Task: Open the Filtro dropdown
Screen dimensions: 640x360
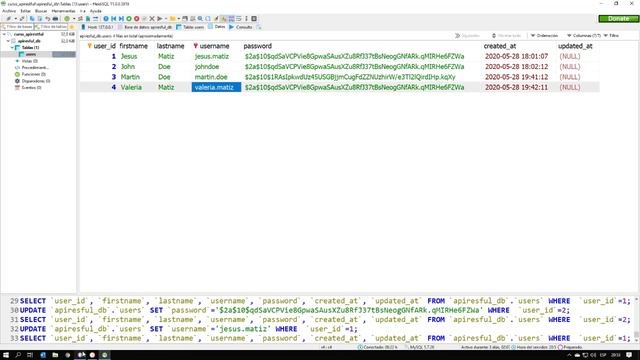Action: coord(611,36)
